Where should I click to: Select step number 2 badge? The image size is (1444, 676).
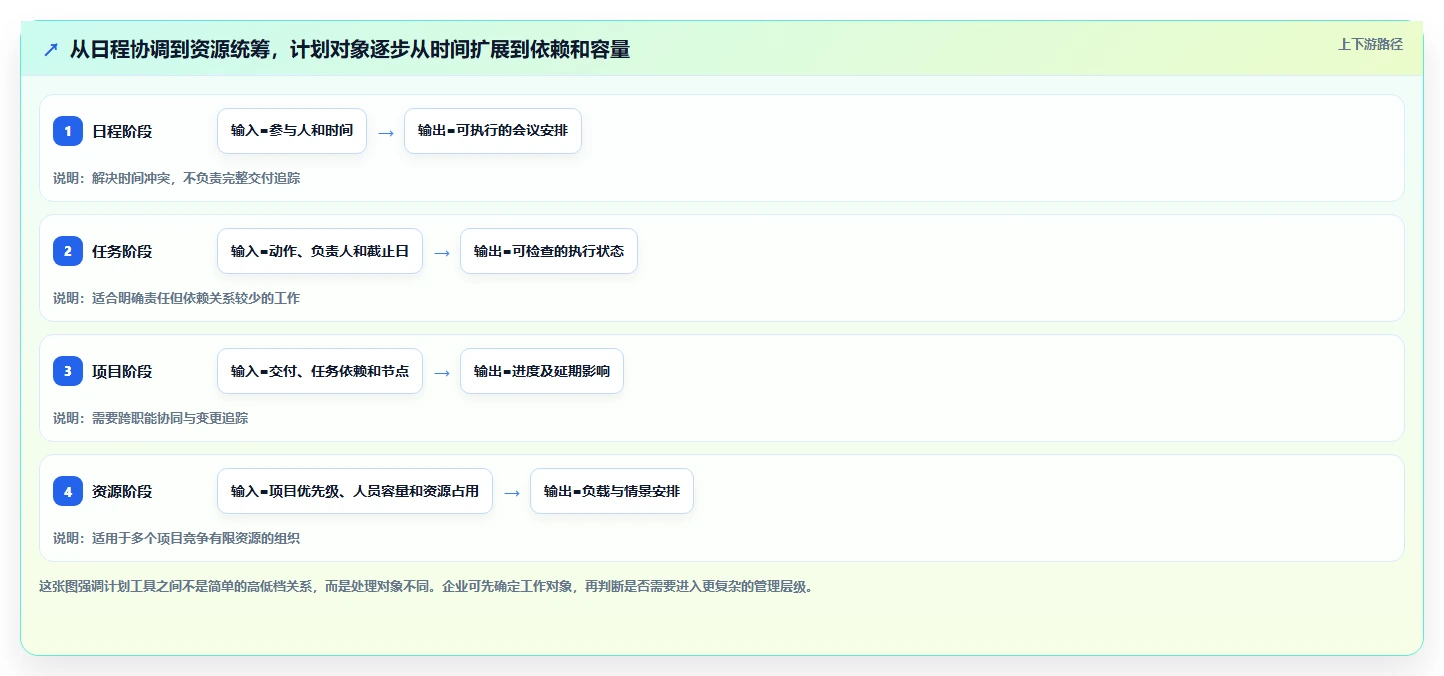tap(68, 251)
